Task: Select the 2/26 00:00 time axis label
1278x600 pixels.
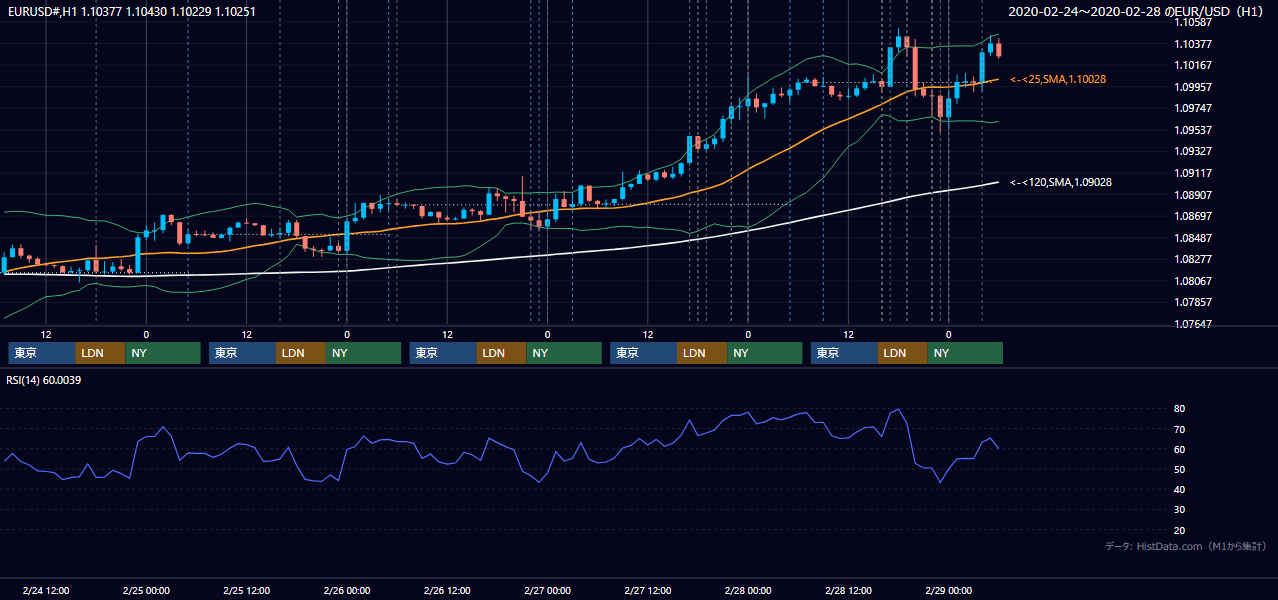Action: point(346,590)
